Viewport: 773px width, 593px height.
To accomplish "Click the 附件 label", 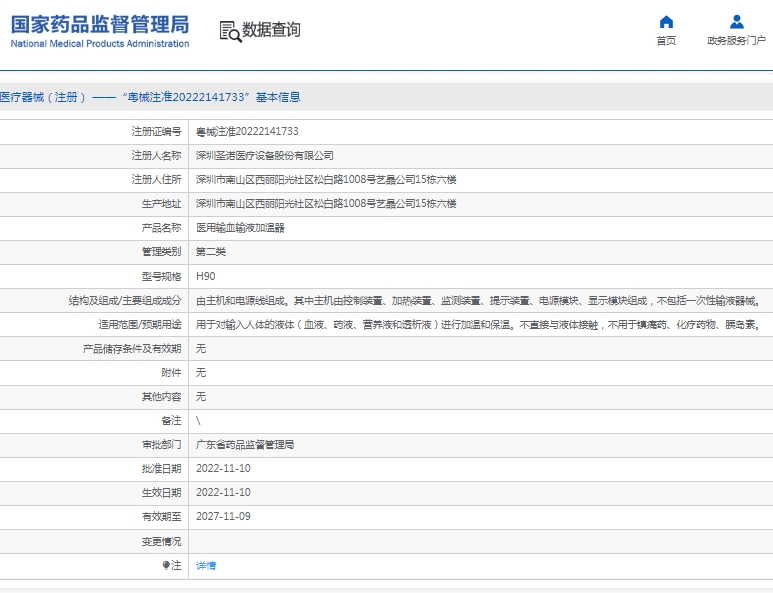I will point(171,373).
